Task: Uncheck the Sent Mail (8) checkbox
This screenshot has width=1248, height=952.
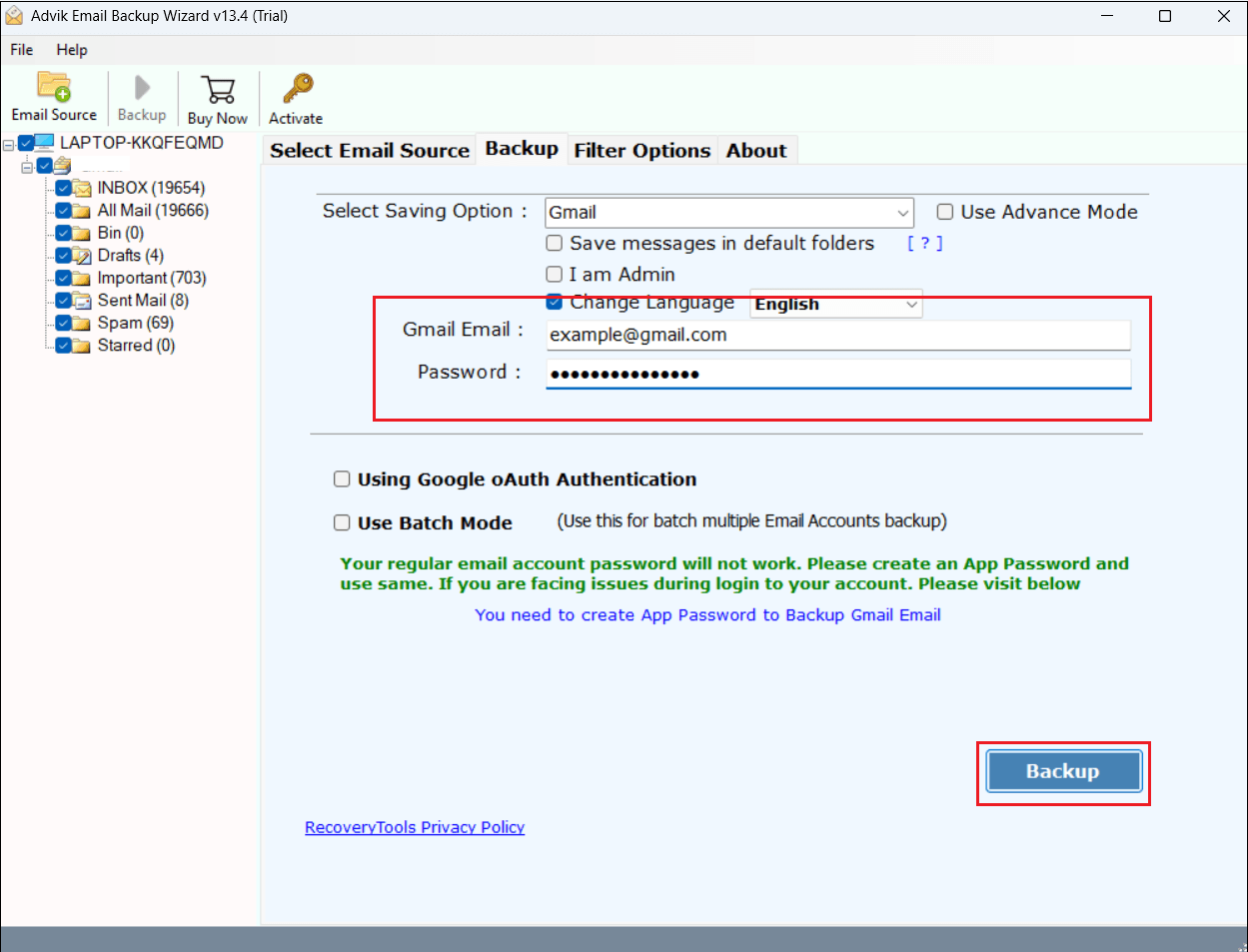Action: tap(64, 301)
